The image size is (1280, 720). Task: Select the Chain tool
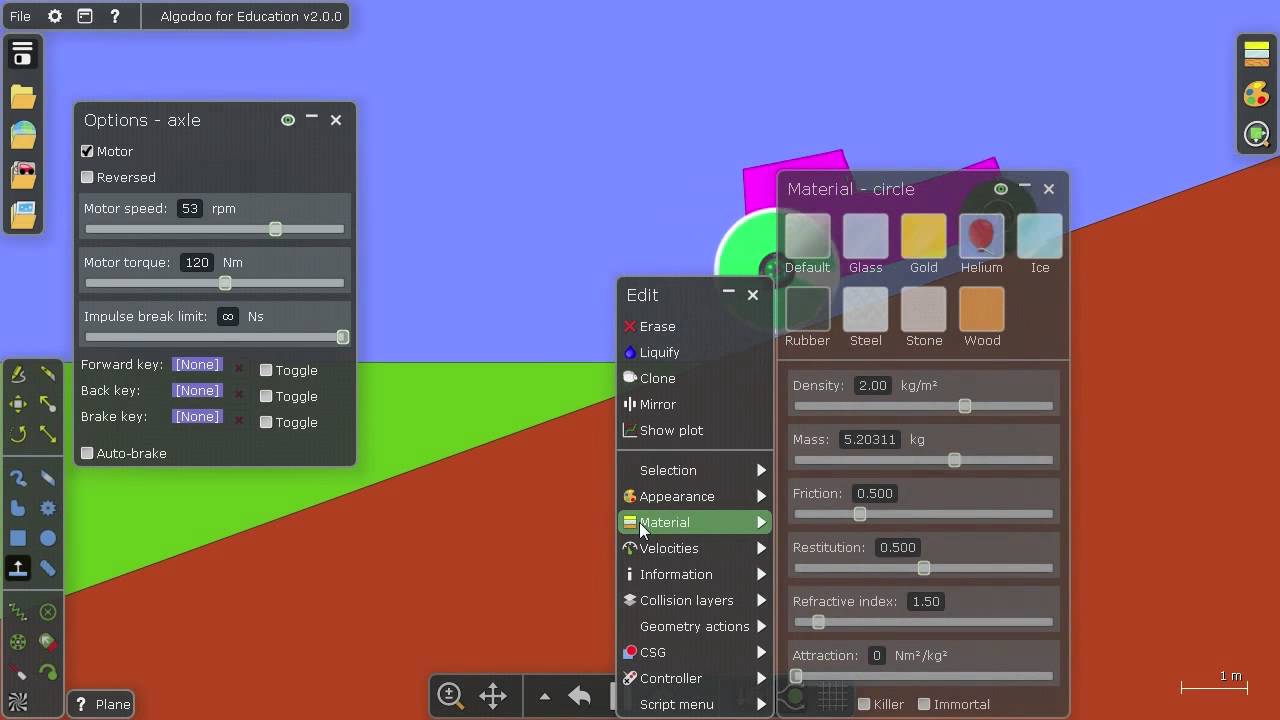[x=48, y=568]
